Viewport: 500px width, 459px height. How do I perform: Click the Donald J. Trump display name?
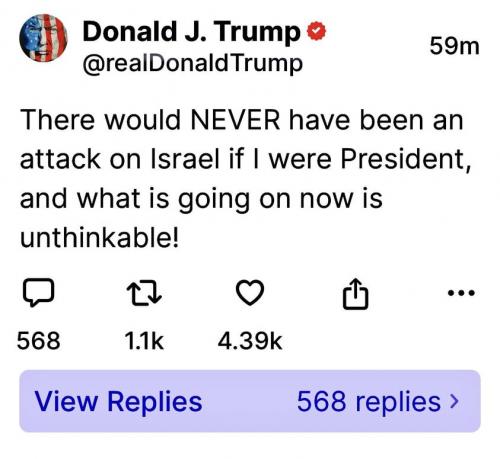pos(191,32)
